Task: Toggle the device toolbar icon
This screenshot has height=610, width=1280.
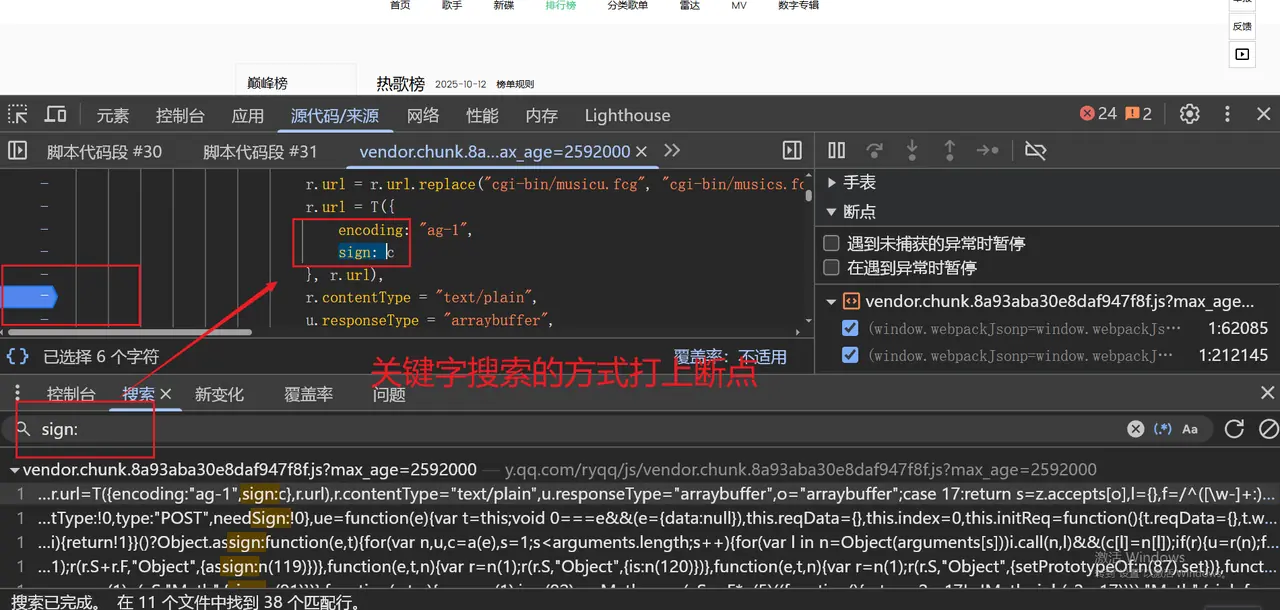Action: [56, 114]
